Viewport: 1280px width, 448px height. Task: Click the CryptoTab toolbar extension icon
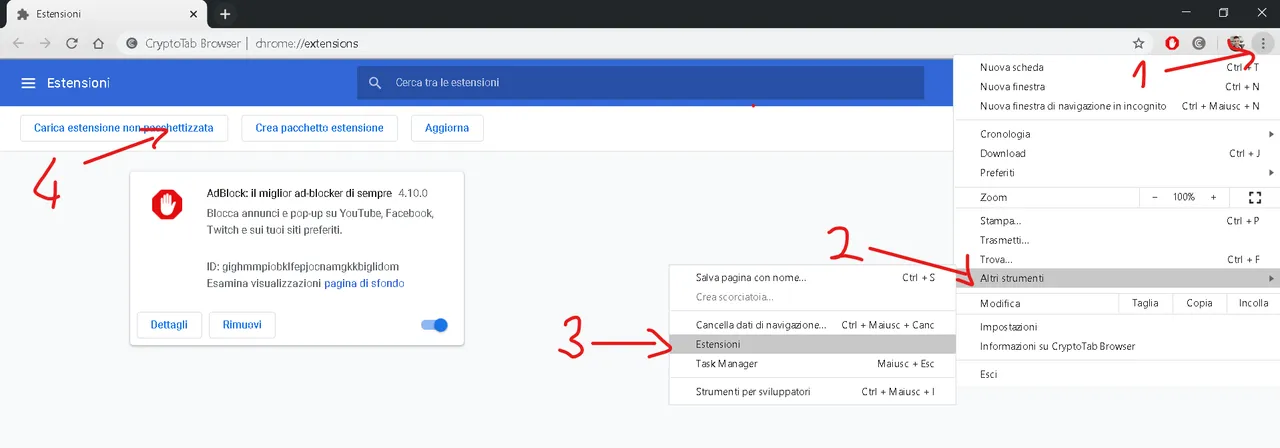tap(1199, 43)
